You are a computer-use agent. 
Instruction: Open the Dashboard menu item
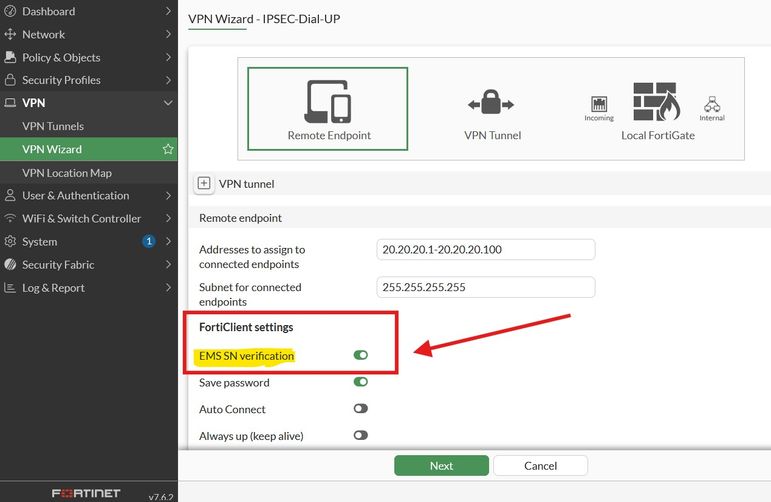pos(89,11)
